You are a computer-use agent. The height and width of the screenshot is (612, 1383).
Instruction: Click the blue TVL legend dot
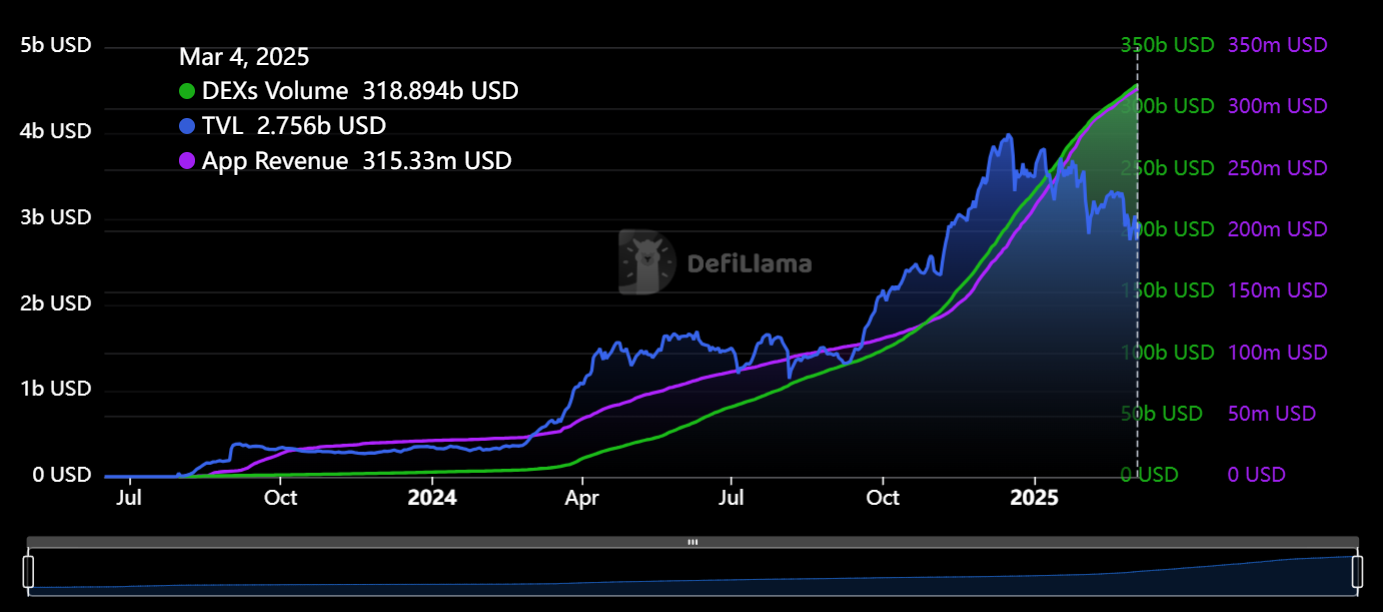187,126
